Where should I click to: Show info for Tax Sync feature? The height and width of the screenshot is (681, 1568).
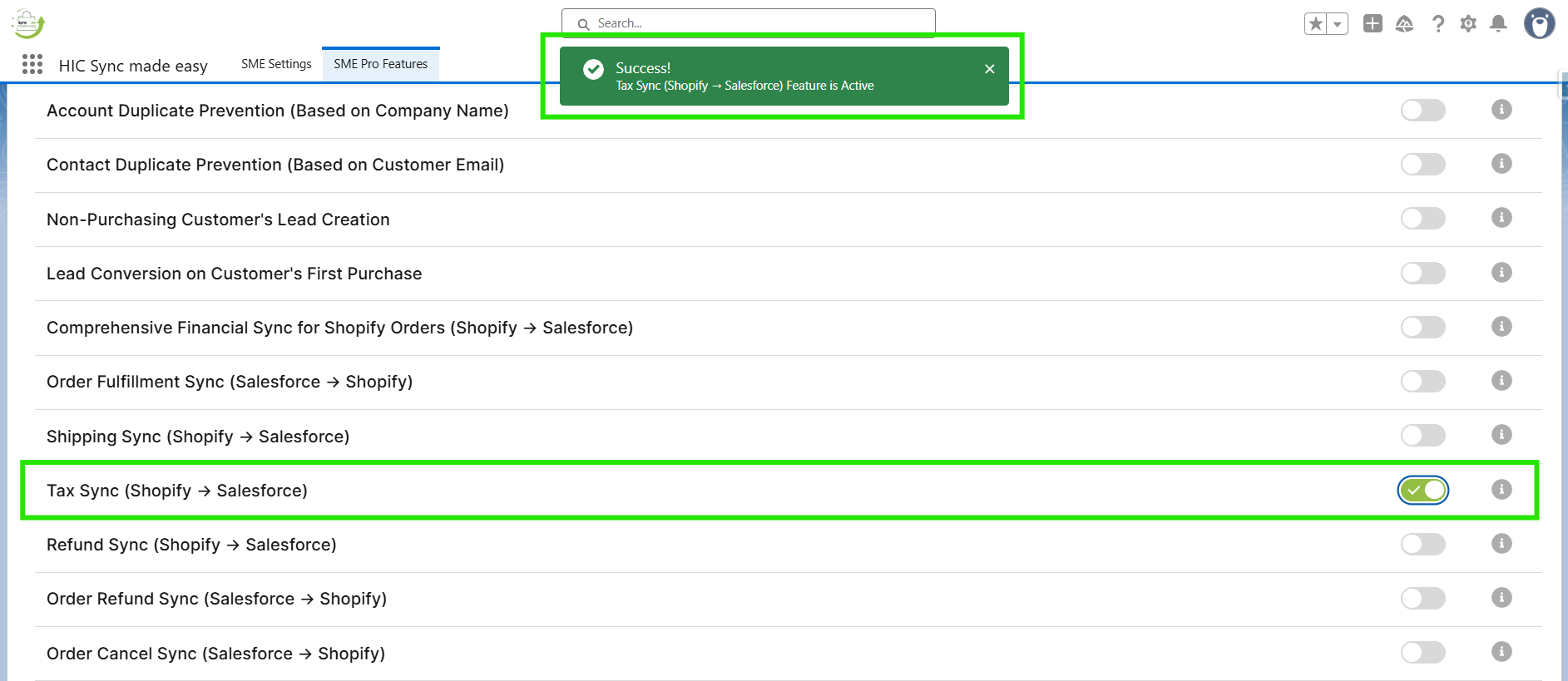(x=1501, y=490)
